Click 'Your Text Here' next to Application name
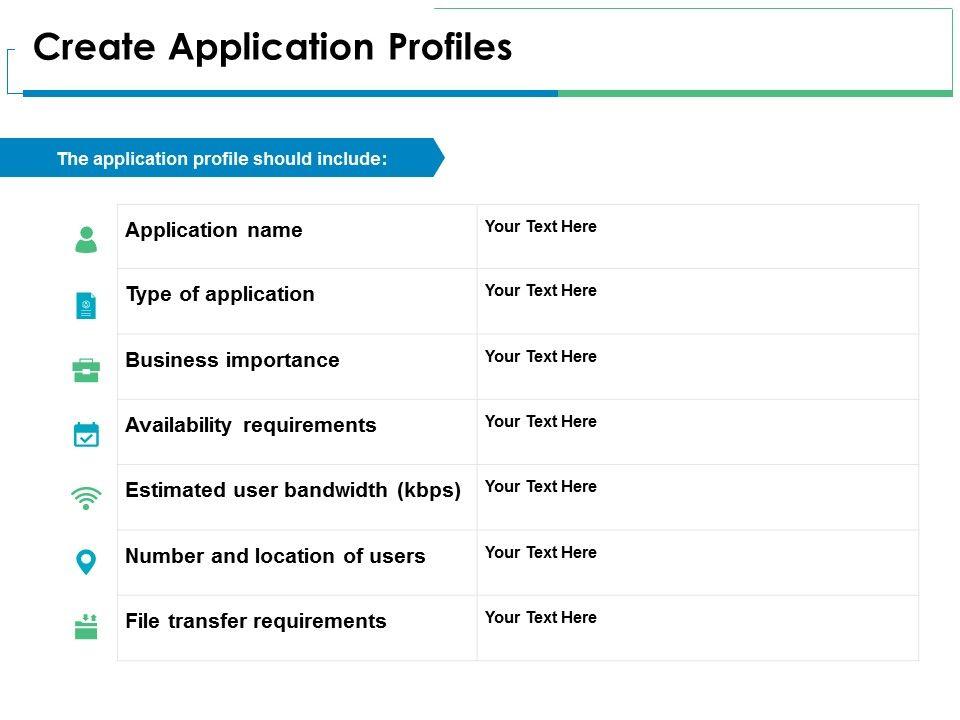The image size is (960, 720). coord(541,227)
